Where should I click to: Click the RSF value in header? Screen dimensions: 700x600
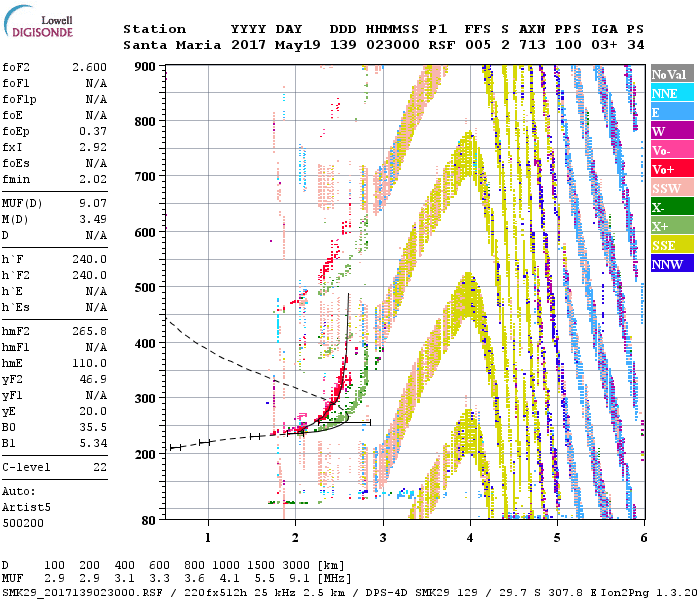pos(442,45)
